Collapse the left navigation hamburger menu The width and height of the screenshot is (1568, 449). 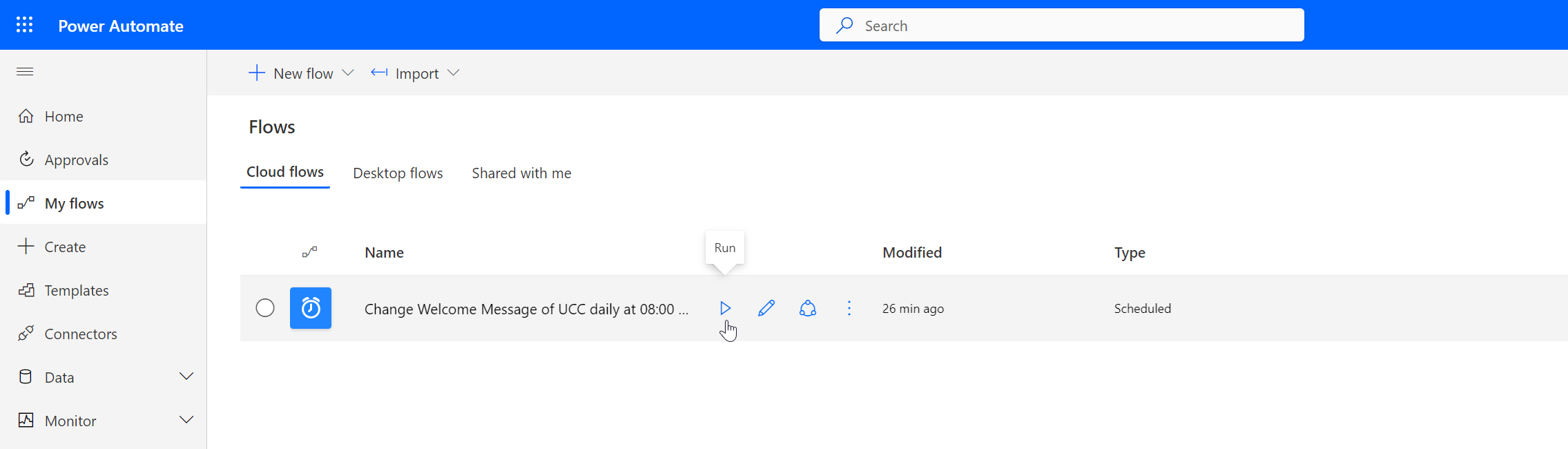[25, 72]
